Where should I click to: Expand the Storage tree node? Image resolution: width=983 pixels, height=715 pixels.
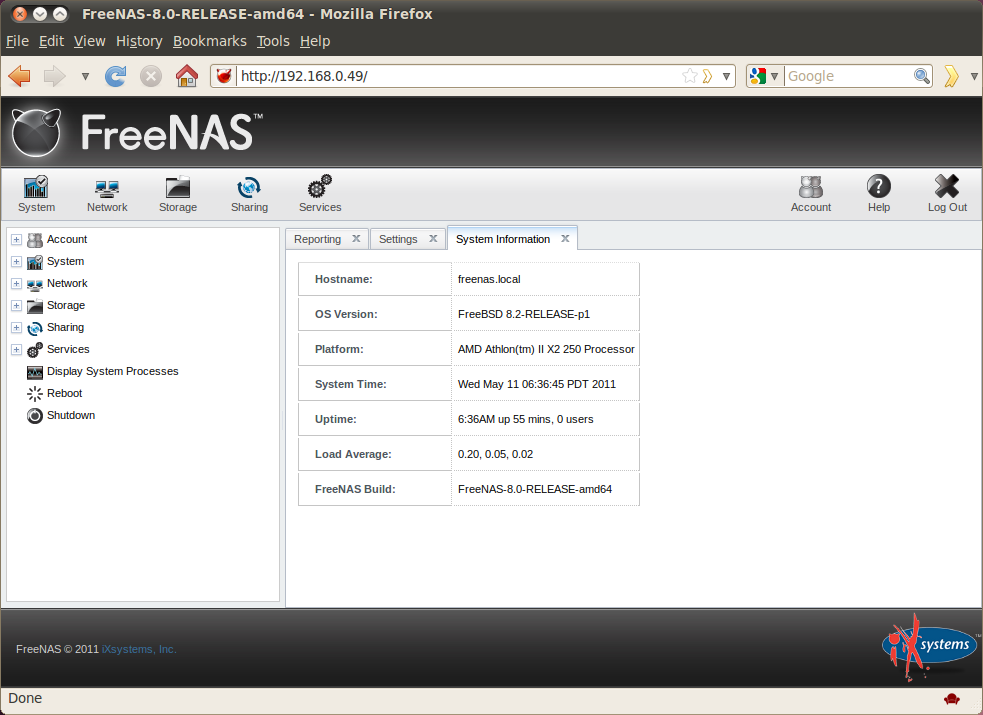click(x=16, y=306)
